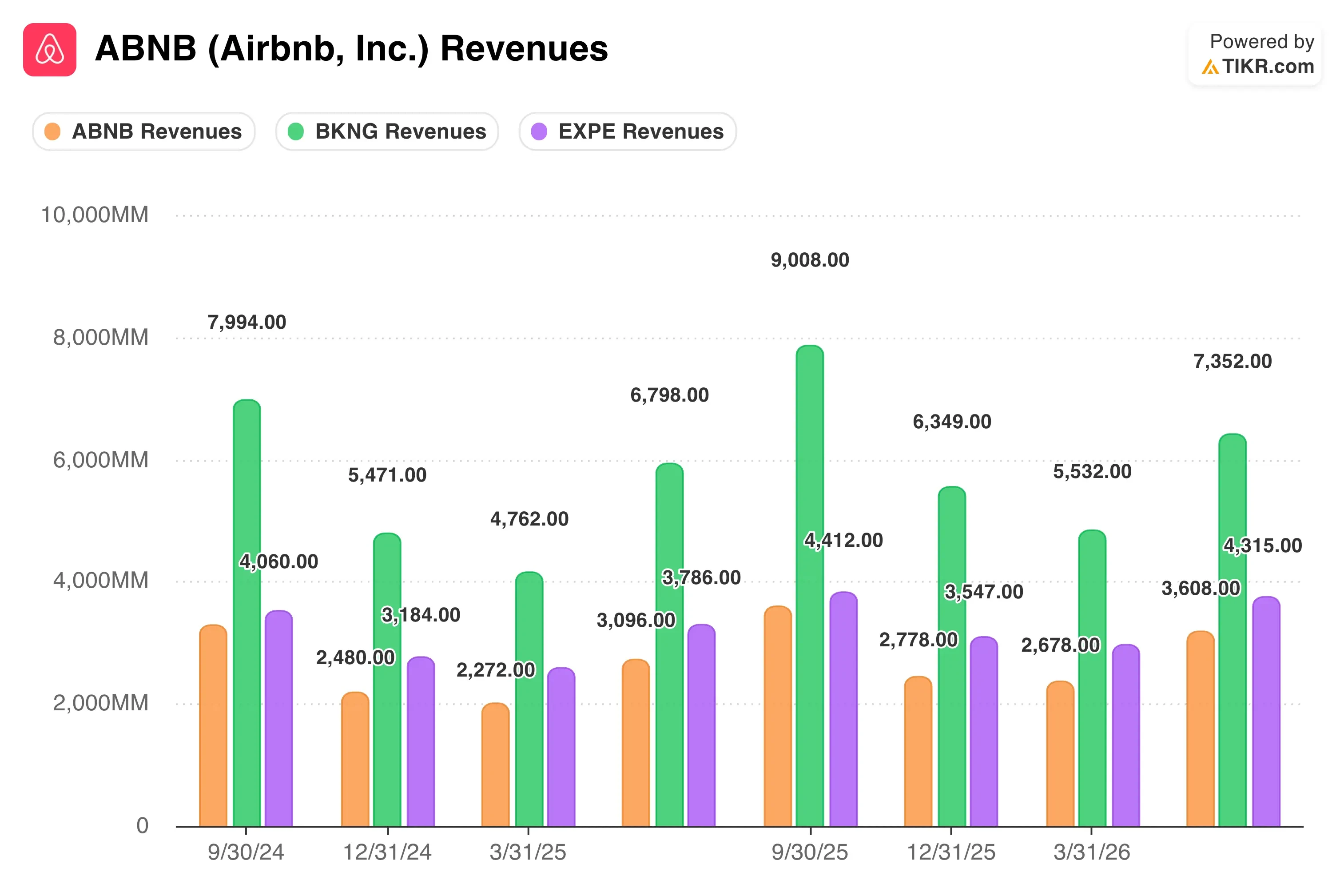Click the Airbnb logo icon

(50, 50)
